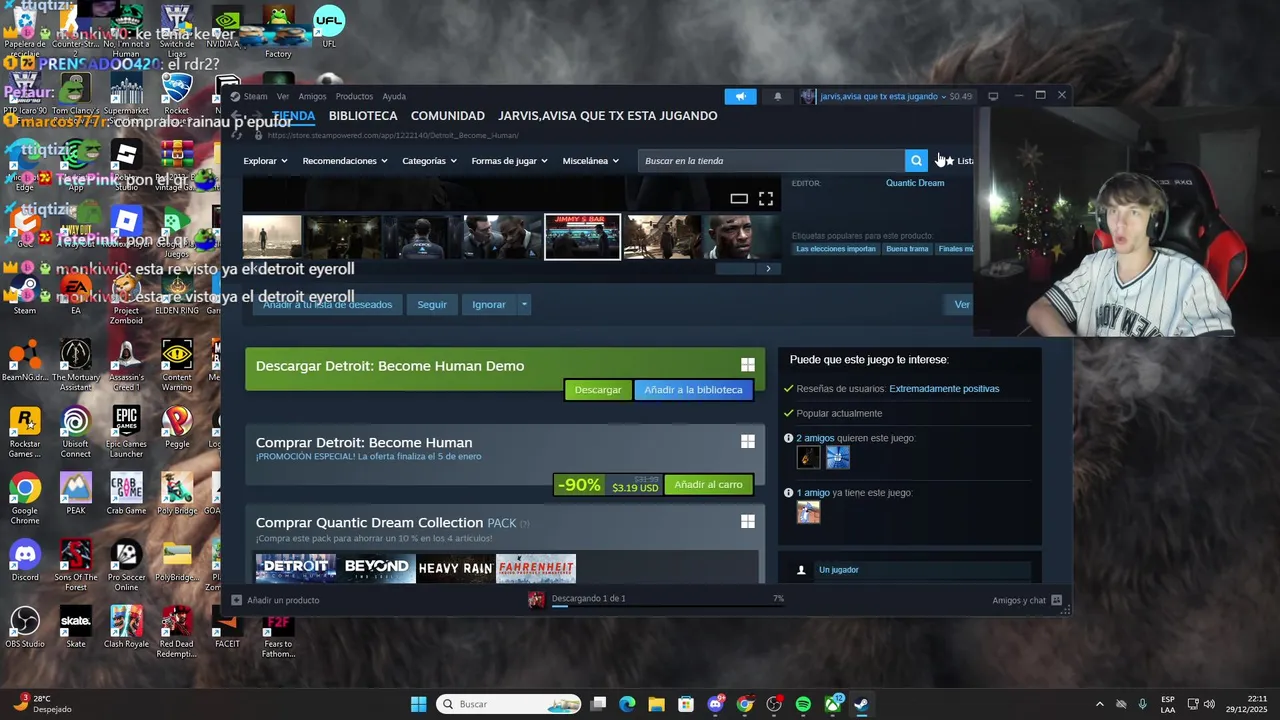Open the Amigos menu

tap(312, 96)
